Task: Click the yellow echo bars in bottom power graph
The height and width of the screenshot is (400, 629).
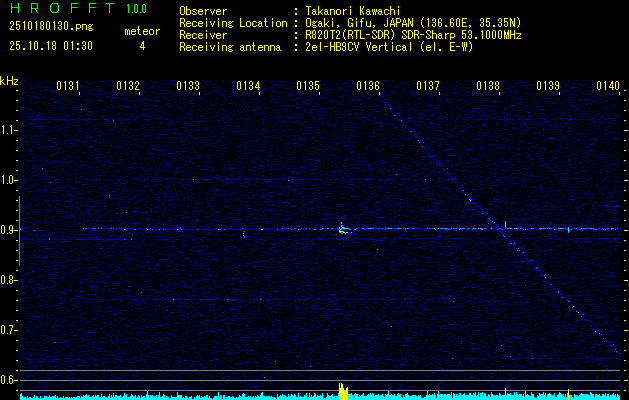Action: click(x=343, y=392)
